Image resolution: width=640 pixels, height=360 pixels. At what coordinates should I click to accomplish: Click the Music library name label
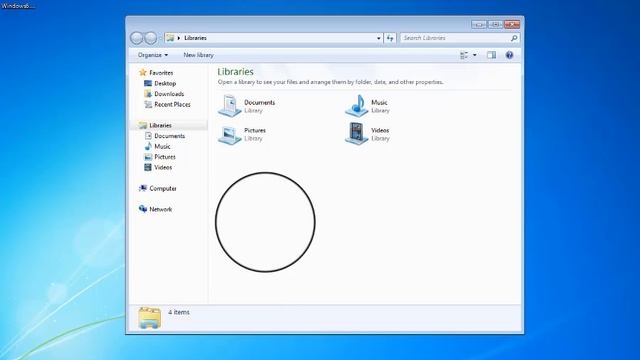point(379,102)
